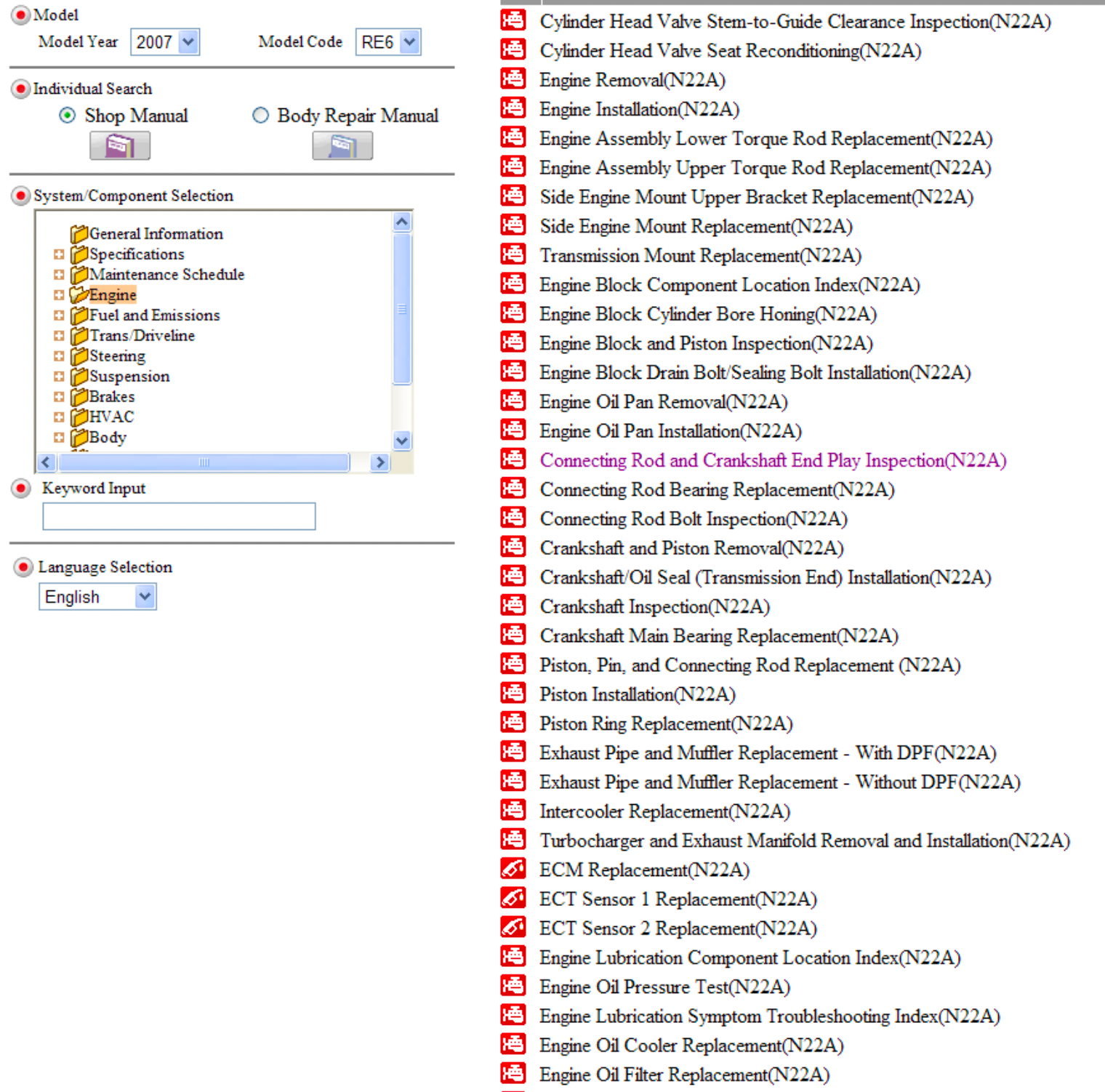1105x1092 pixels.
Task: Click the icon beside Intercooler Replacement
Action: tap(513, 810)
